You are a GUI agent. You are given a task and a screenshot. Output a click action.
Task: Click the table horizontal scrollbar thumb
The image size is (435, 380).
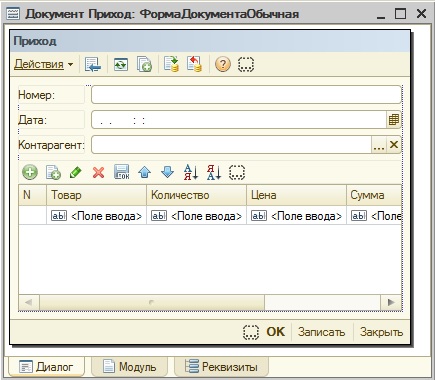click(152, 303)
